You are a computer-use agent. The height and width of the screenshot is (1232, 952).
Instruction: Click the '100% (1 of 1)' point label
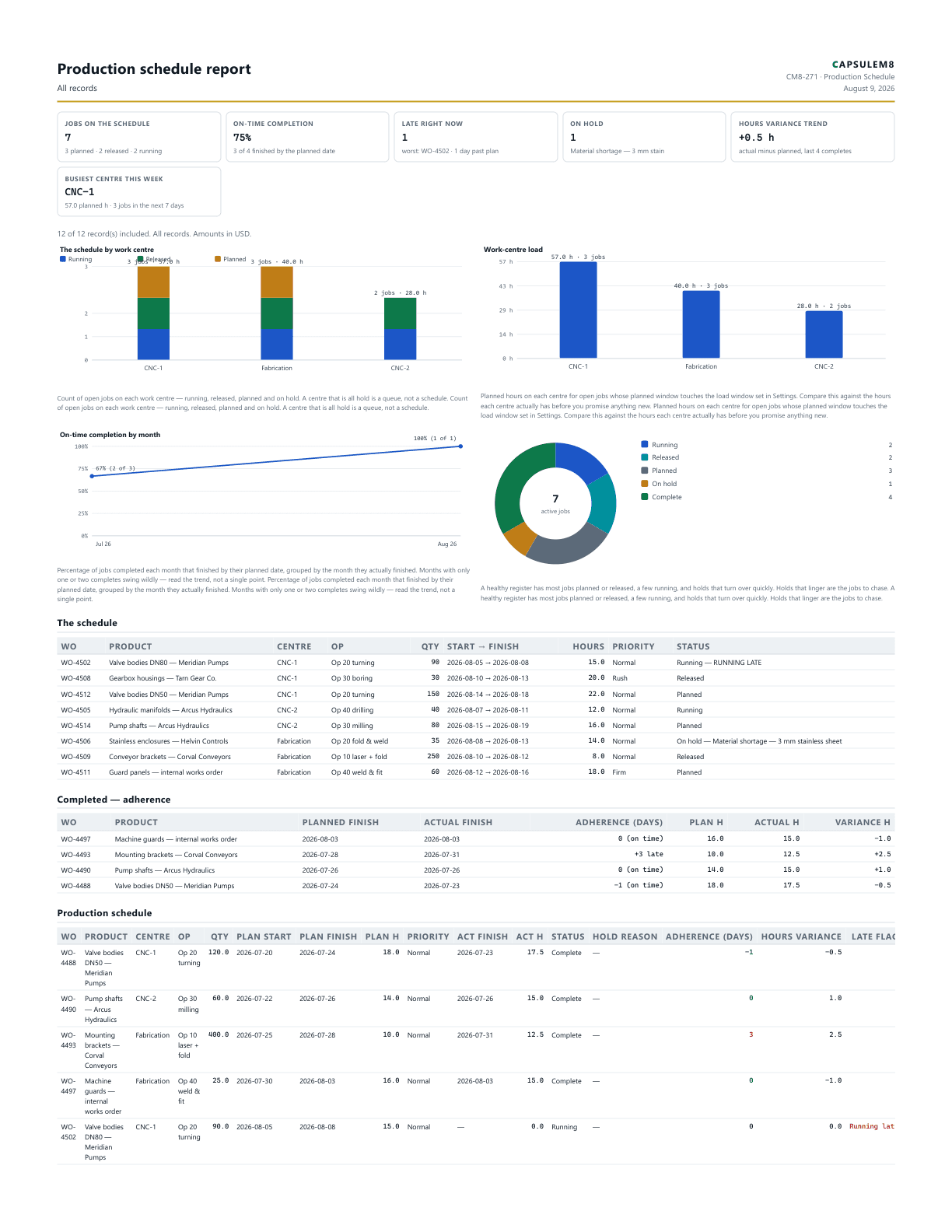(435, 439)
